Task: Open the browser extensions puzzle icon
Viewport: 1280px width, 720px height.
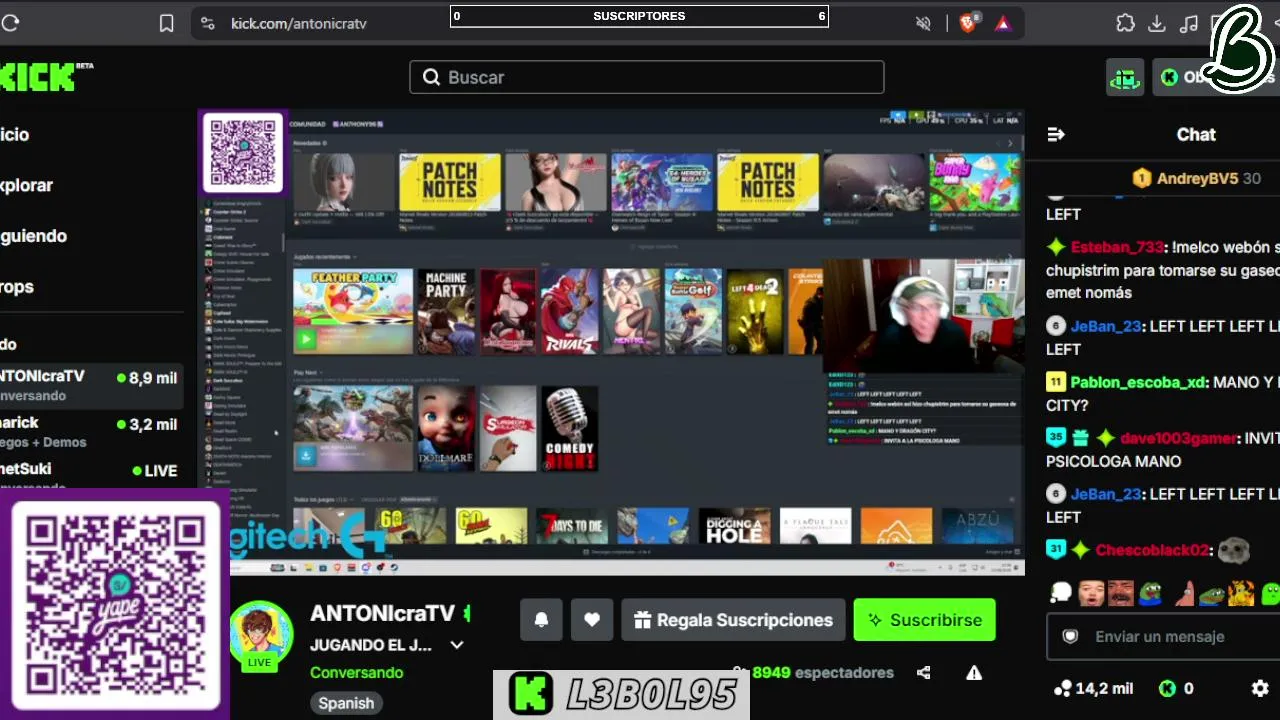Action: [x=1125, y=23]
